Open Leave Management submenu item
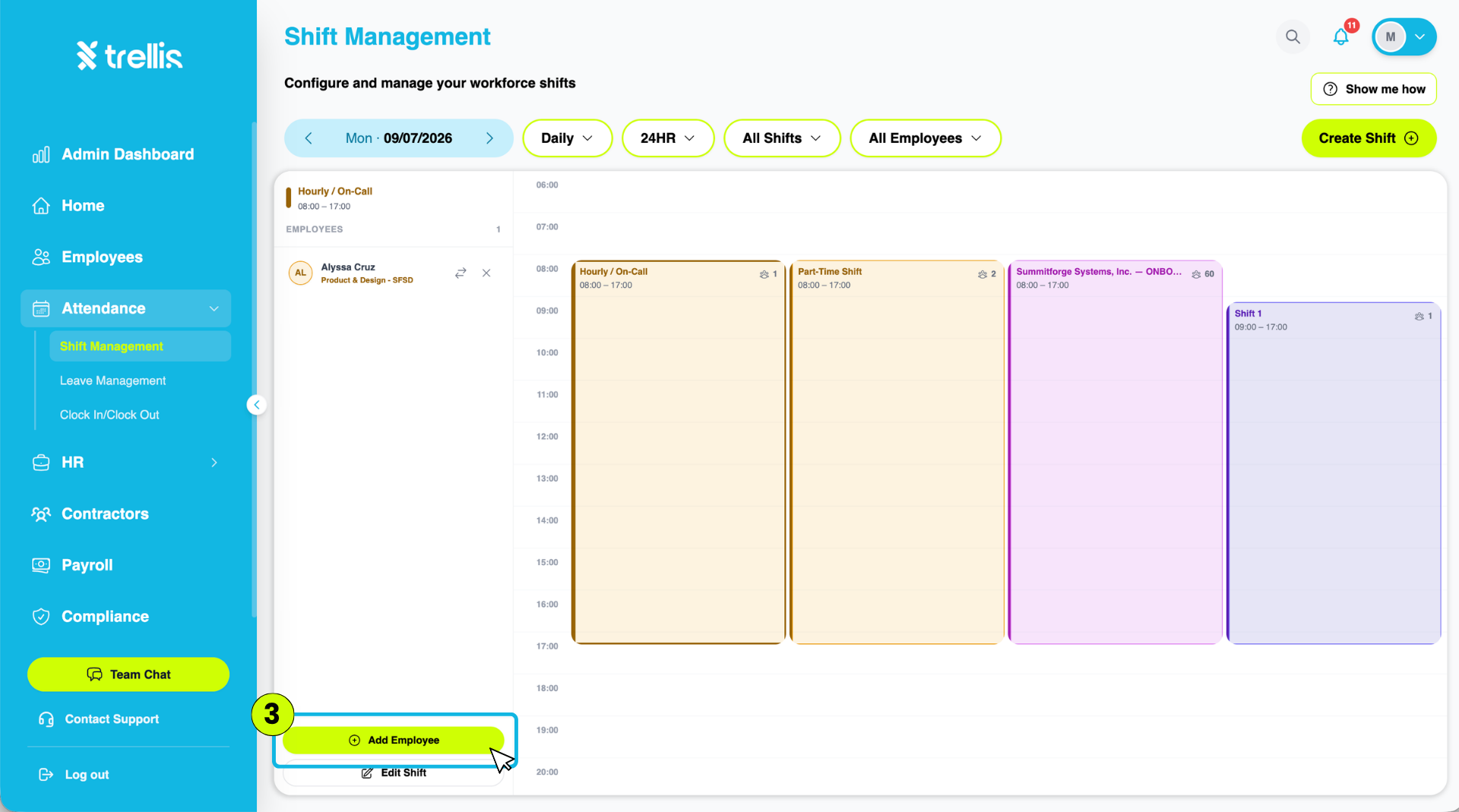The height and width of the screenshot is (812, 1459). coord(112,381)
